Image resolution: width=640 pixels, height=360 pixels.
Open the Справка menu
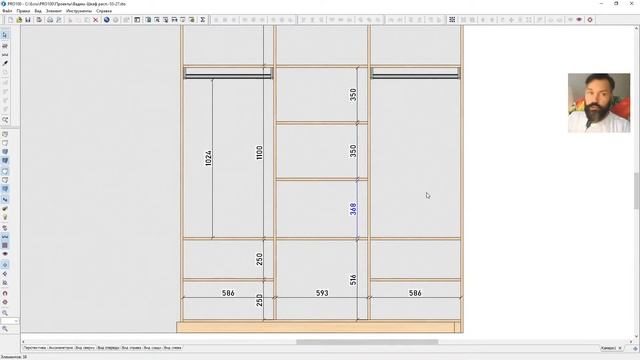coord(104,11)
